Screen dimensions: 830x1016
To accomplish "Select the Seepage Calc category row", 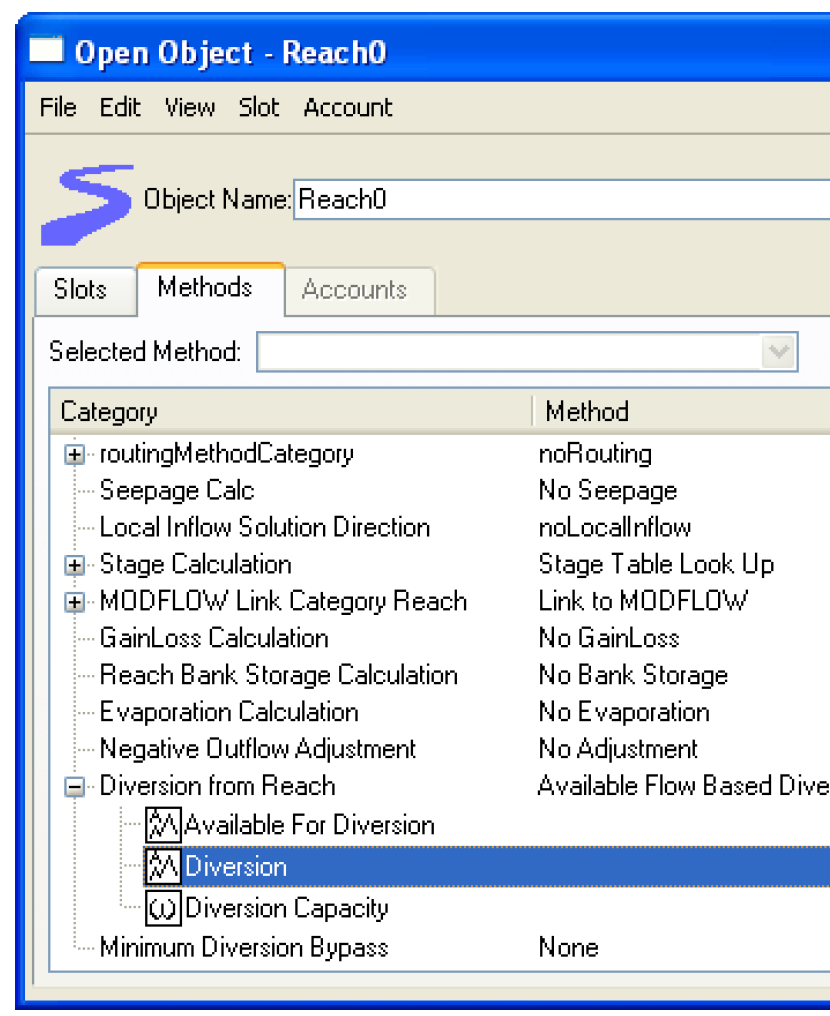I will 440,491.
